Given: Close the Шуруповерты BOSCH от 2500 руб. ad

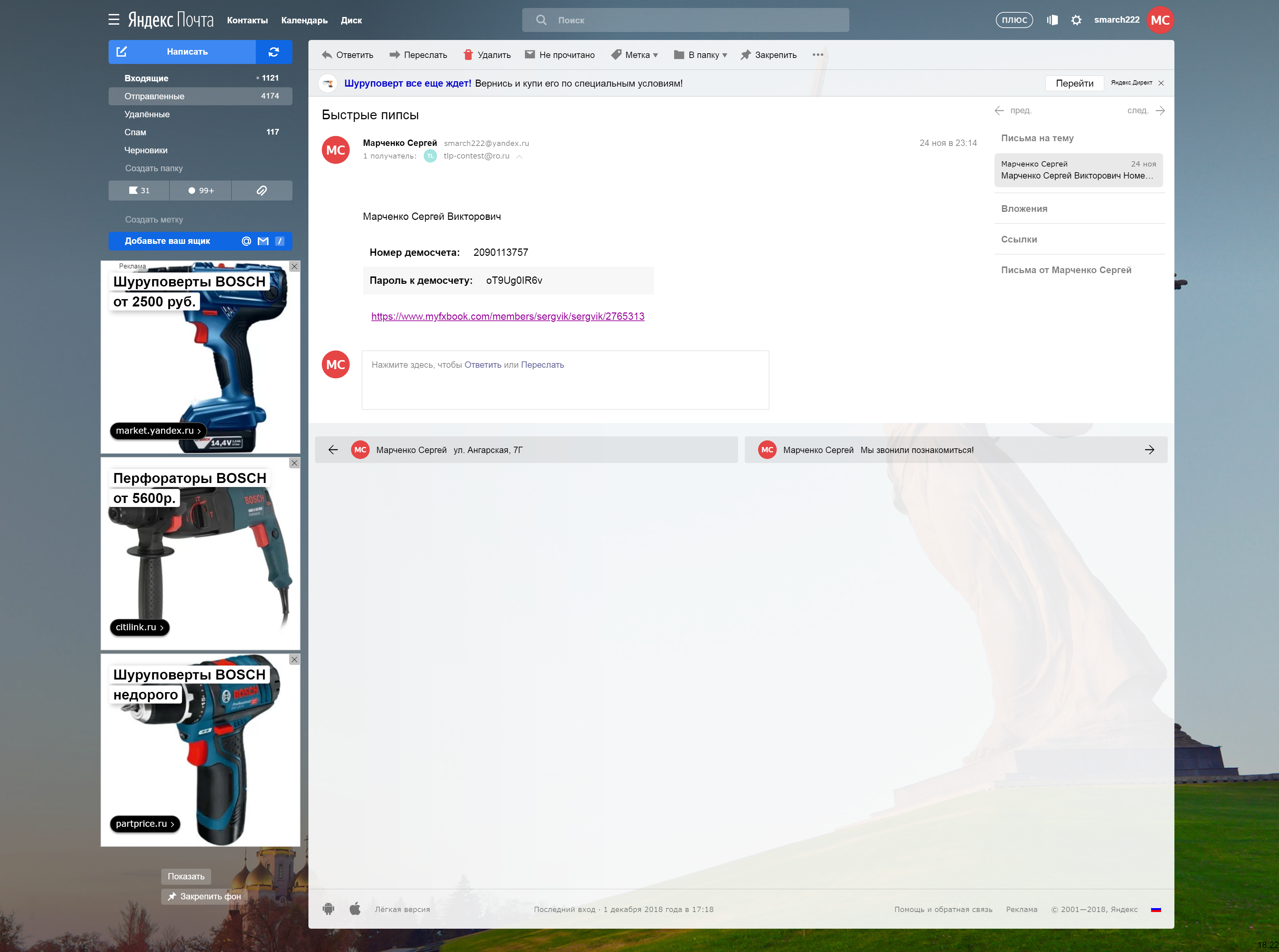Looking at the screenshot, I should pos(294,266).
